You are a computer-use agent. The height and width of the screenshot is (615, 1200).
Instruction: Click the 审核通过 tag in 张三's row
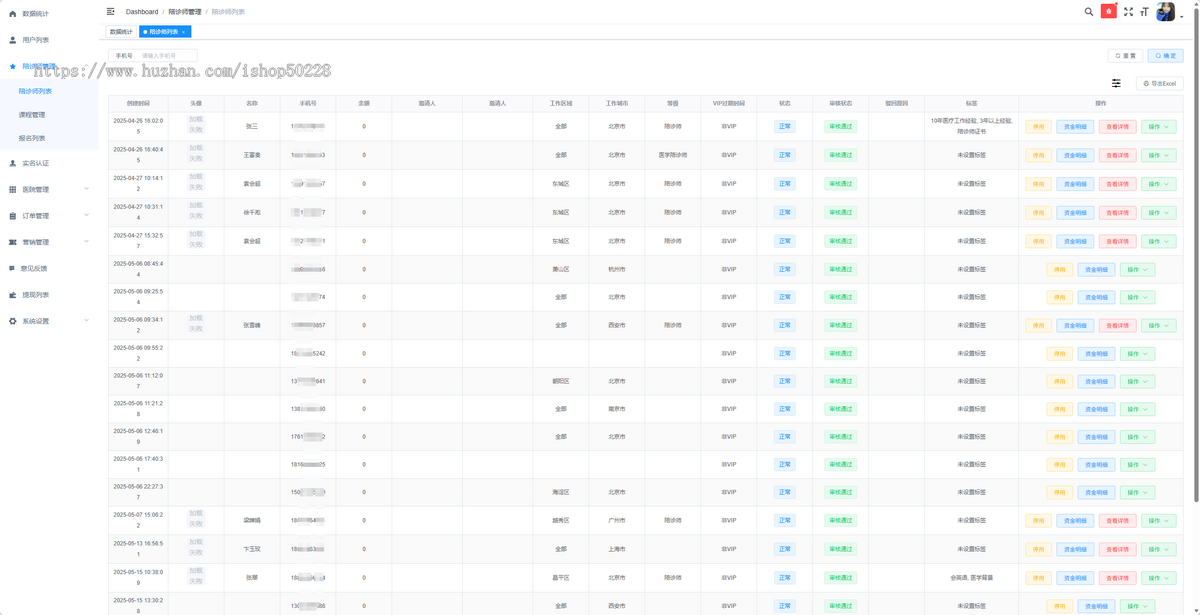click(x=840, y=127)
